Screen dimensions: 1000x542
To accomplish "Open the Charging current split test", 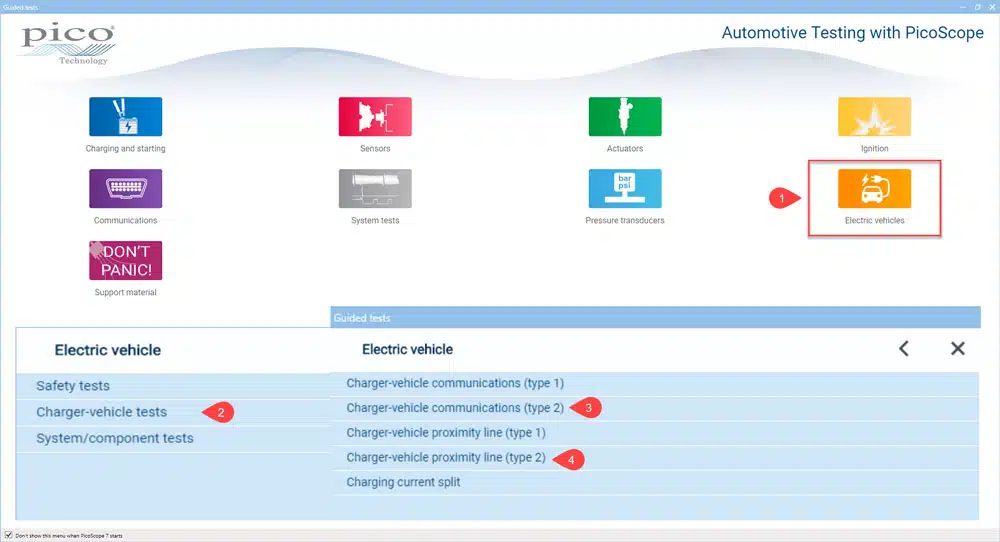I will tap(654, 483).
